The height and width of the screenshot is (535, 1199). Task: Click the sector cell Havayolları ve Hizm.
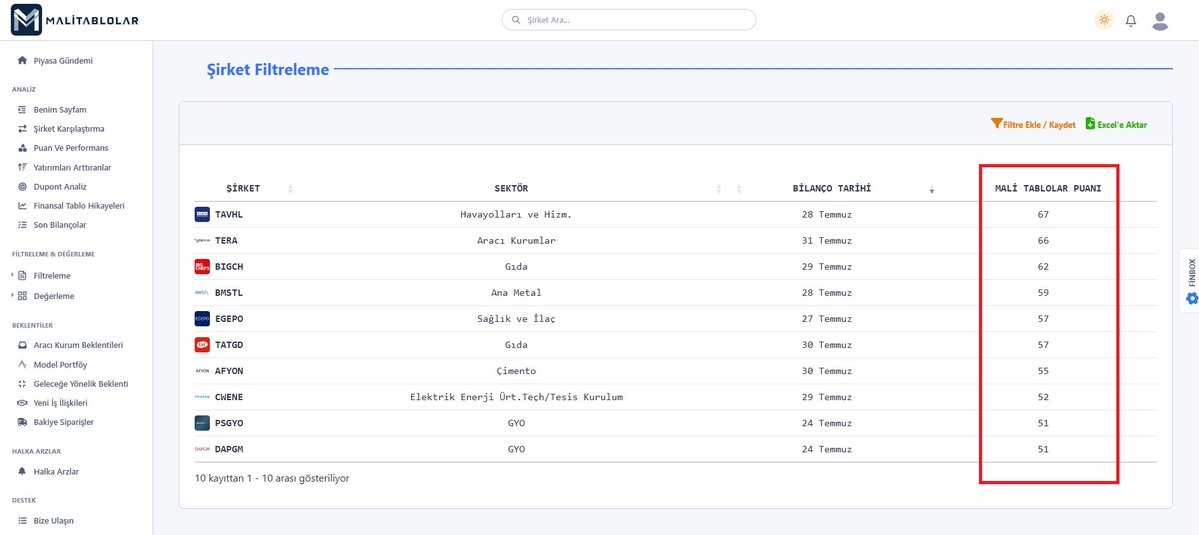tap(516, 215)
